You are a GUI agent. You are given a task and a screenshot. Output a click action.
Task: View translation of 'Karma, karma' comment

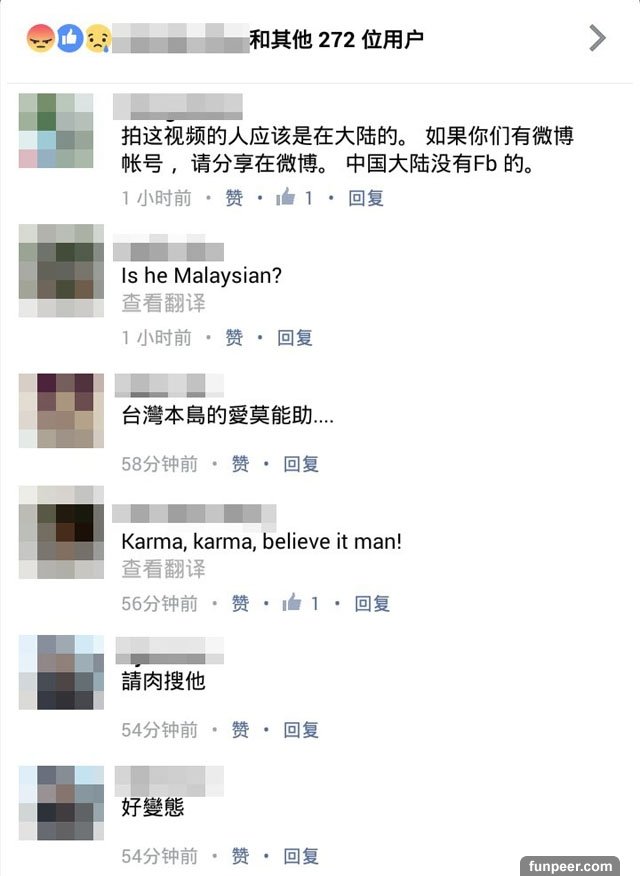(x=164, y=569)
